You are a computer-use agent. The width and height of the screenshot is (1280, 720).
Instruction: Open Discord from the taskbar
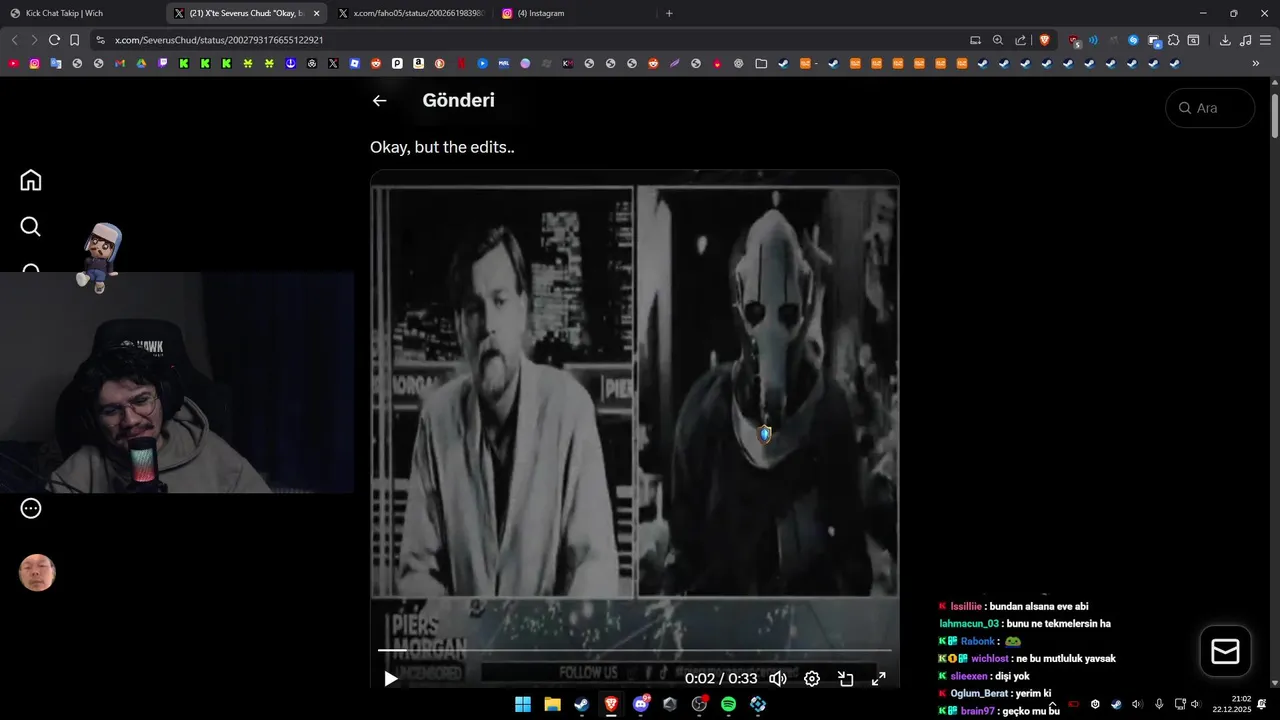click(x=641, y=704)
